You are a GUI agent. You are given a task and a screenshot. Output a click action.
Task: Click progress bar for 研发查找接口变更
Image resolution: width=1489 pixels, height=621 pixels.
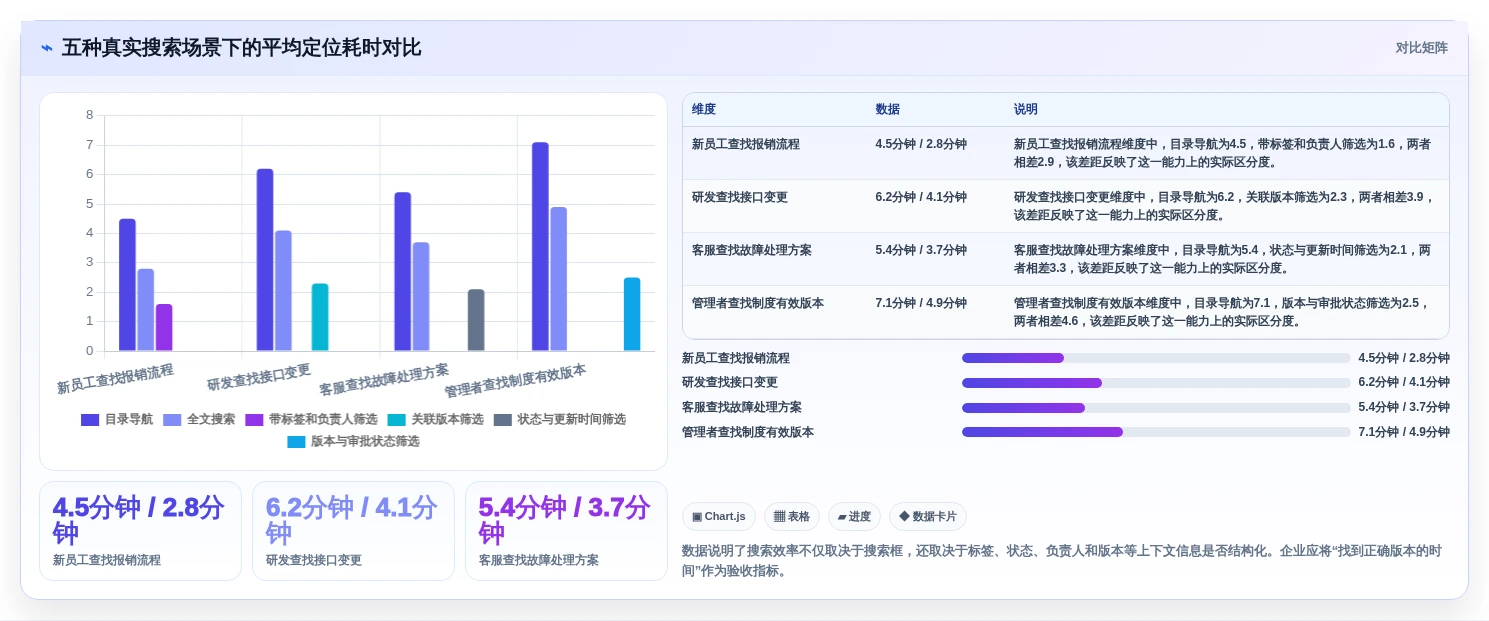[x=1156, y=383]
